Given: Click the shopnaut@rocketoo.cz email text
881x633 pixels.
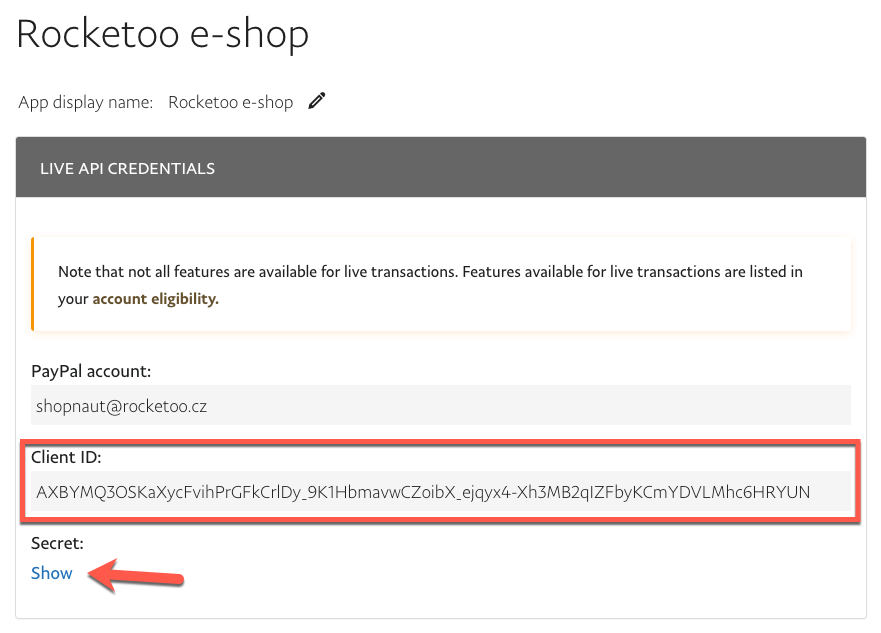Looking at the screenshot, I should [x=121, y=407].
